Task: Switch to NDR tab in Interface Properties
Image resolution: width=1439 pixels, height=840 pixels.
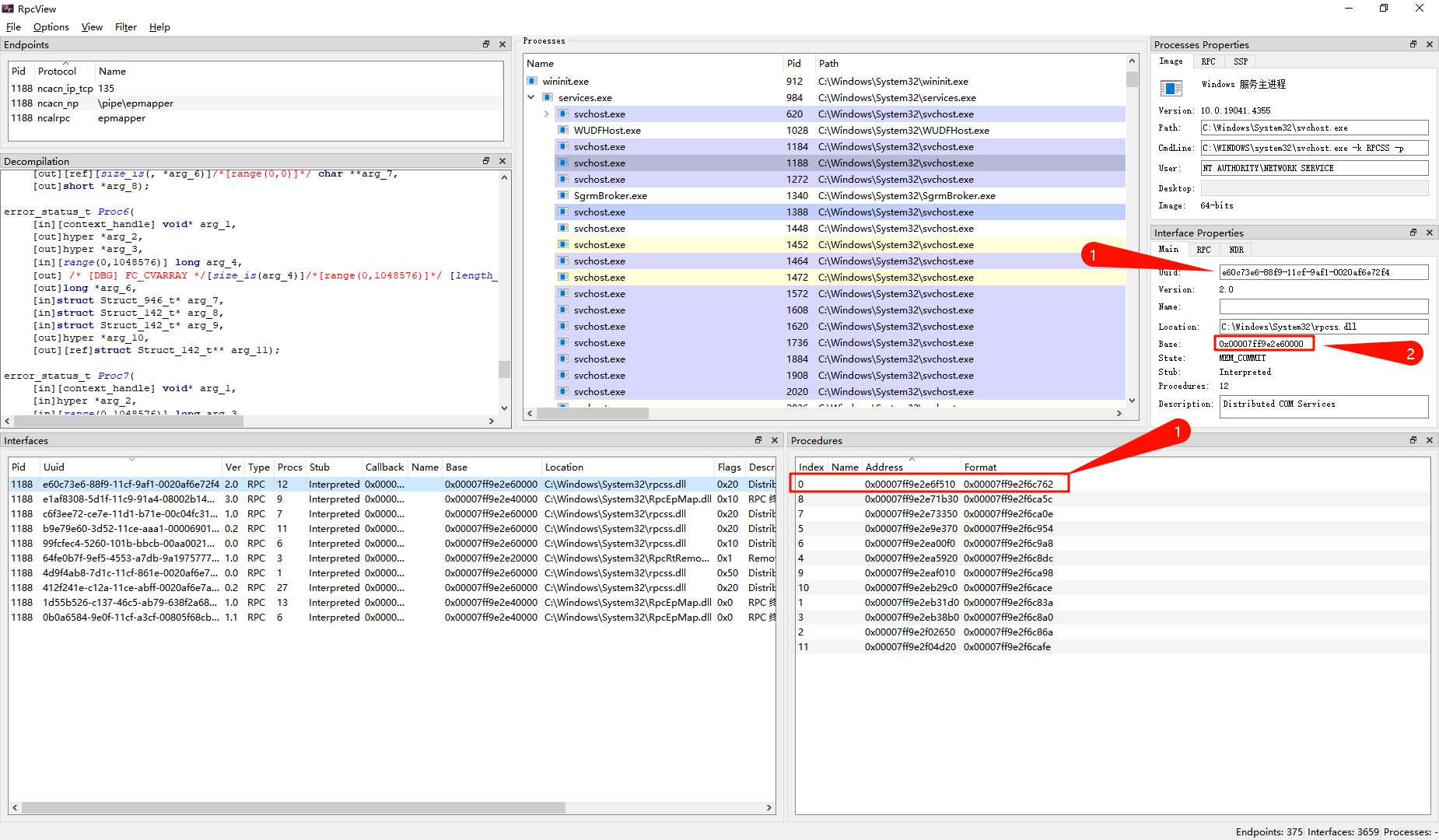Action: [x=1236, y=250]
